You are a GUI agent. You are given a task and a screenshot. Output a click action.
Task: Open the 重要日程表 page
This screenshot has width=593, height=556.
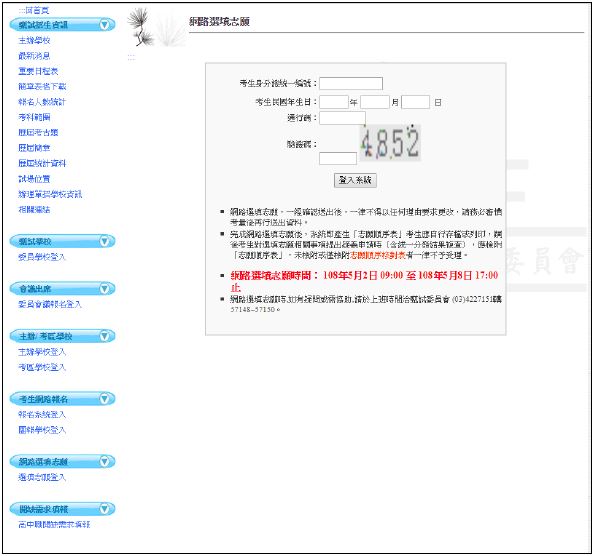point(38,71)
